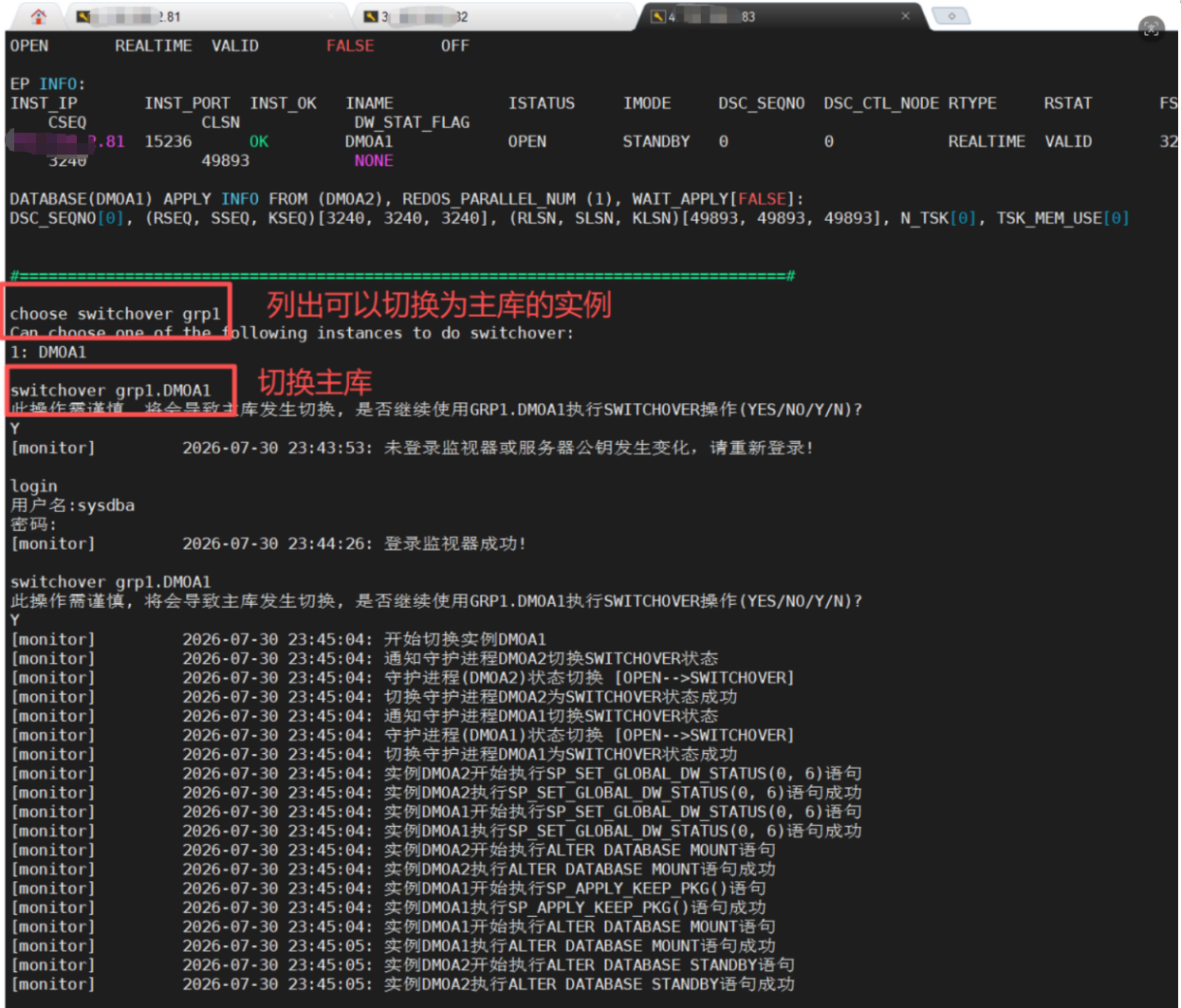Click the DSC_CTL_NODE column header

click(x=881, y=102)
